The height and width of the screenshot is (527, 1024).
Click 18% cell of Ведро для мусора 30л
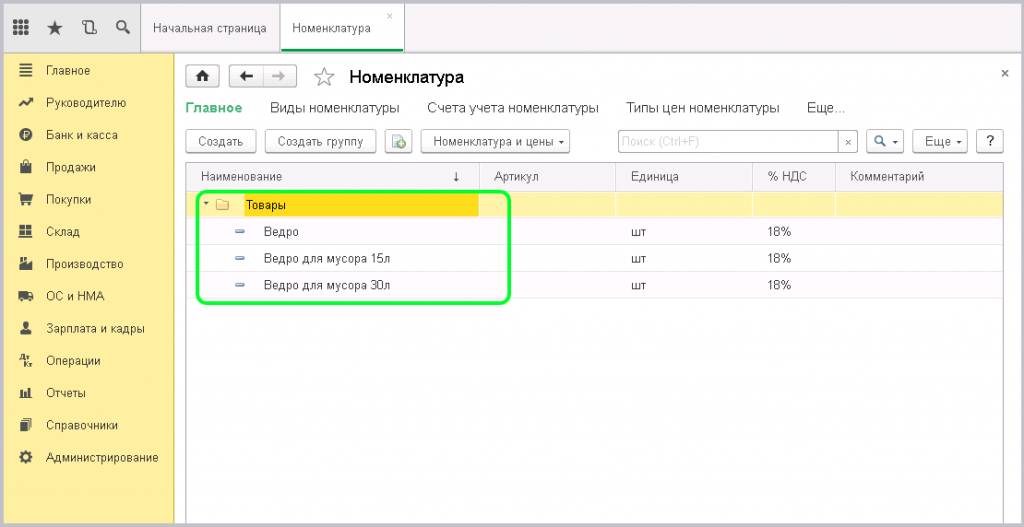[793, 285]
